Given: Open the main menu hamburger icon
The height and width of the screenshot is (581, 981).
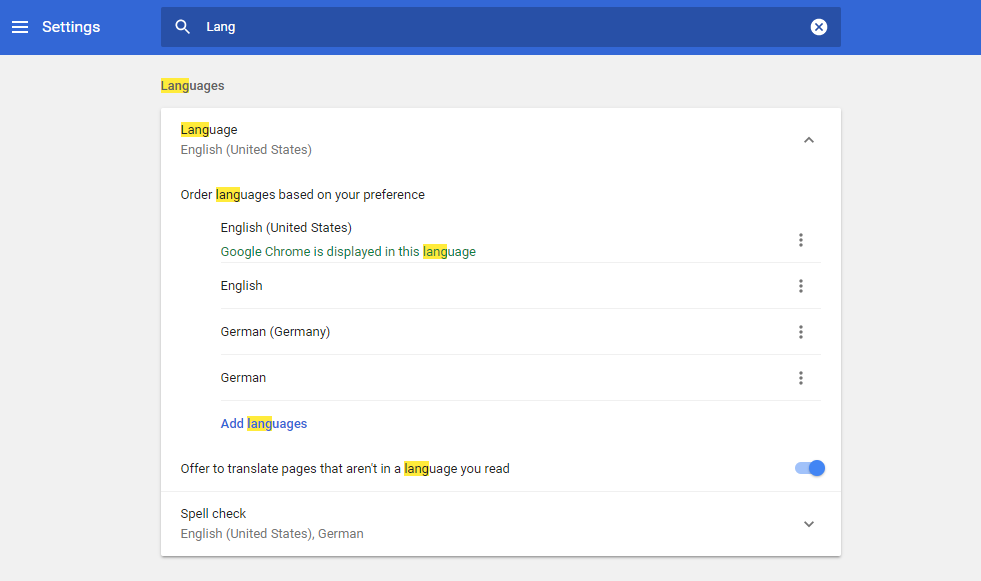Looking at the screenshot, I should click(x=20, y=27).
